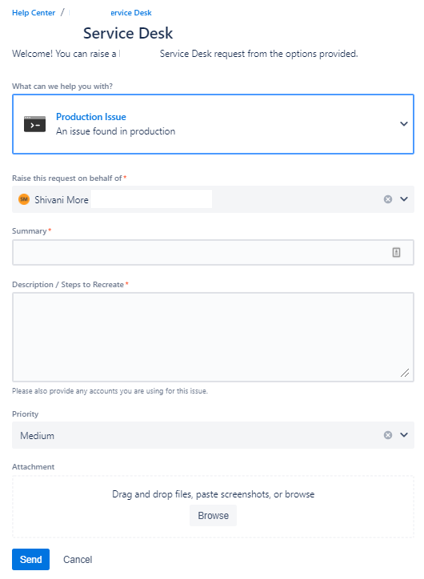Click the Shivani More avatar icon

(24, 199)
